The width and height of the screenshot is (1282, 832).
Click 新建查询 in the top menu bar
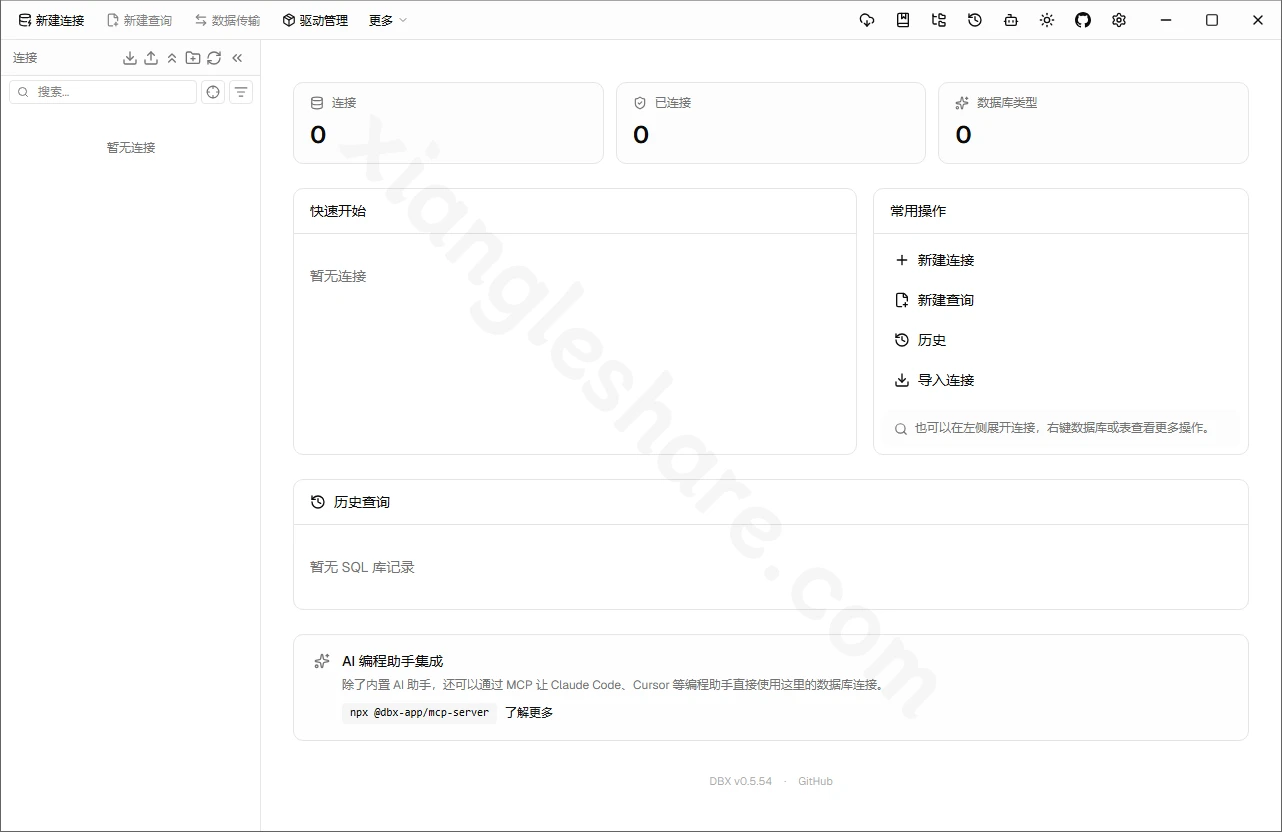[x=139, y=20]
